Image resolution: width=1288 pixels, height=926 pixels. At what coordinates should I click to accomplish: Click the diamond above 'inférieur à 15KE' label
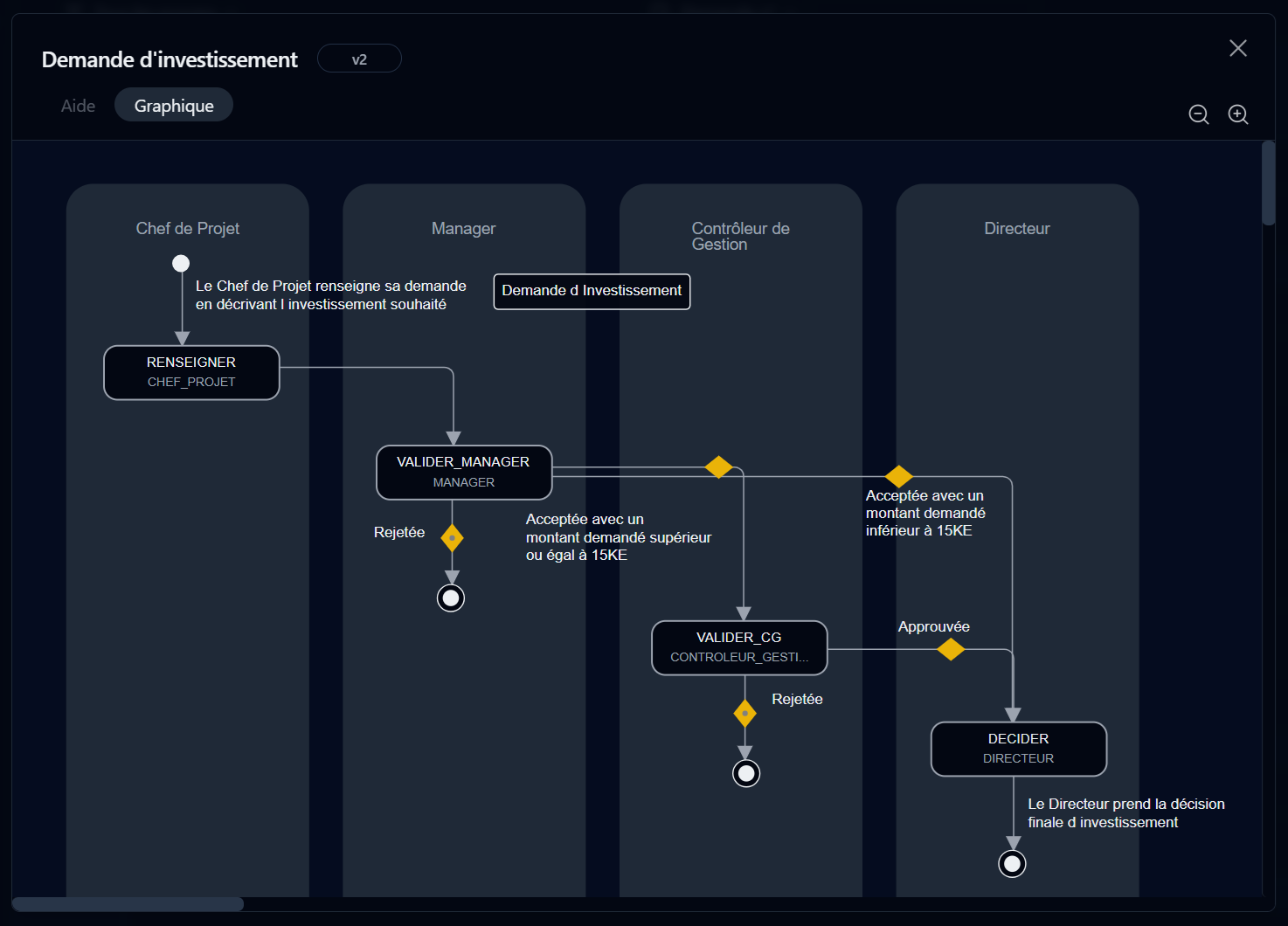898,476
